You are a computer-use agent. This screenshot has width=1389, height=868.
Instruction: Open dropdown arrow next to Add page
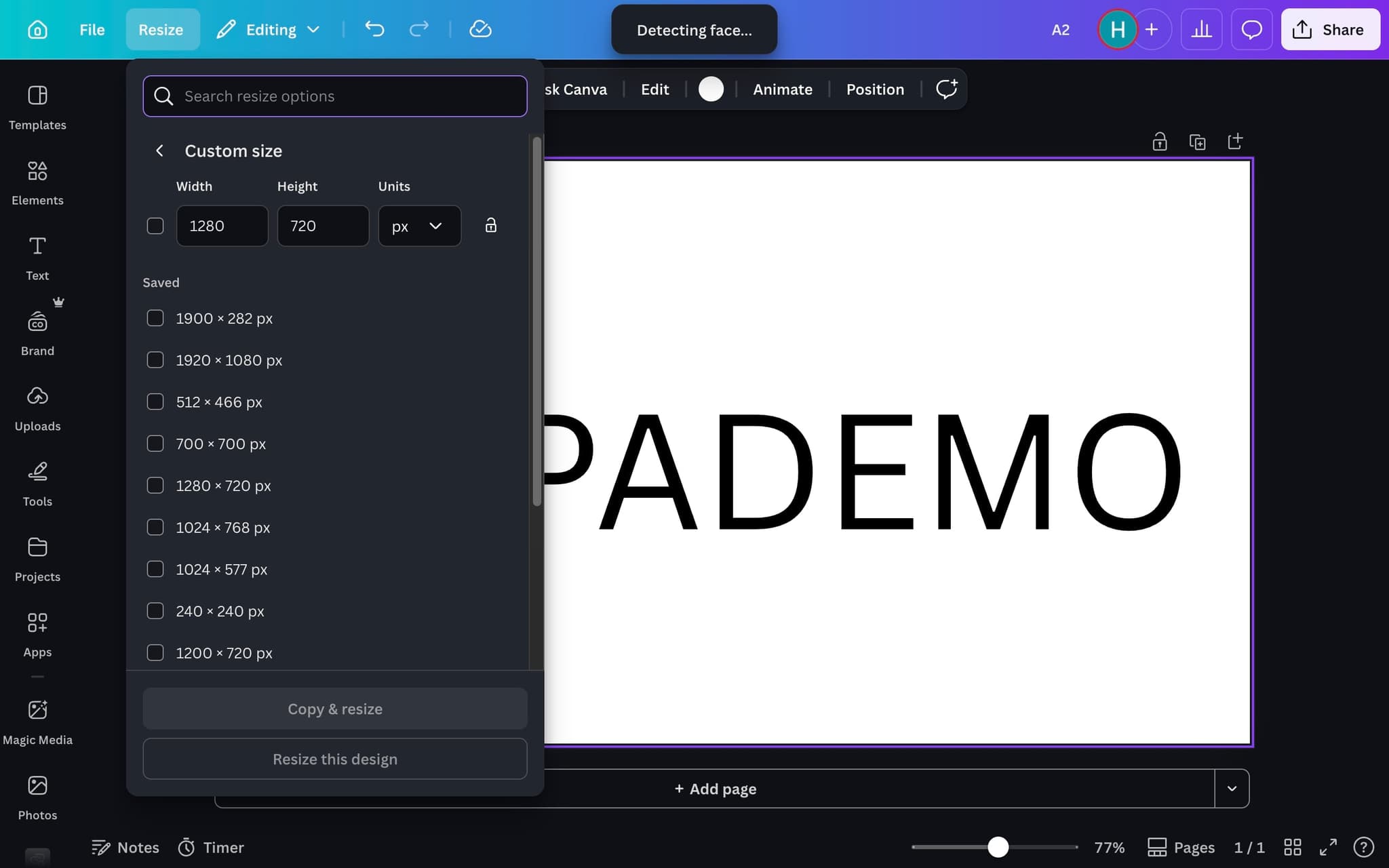(x=1232, y=789)
